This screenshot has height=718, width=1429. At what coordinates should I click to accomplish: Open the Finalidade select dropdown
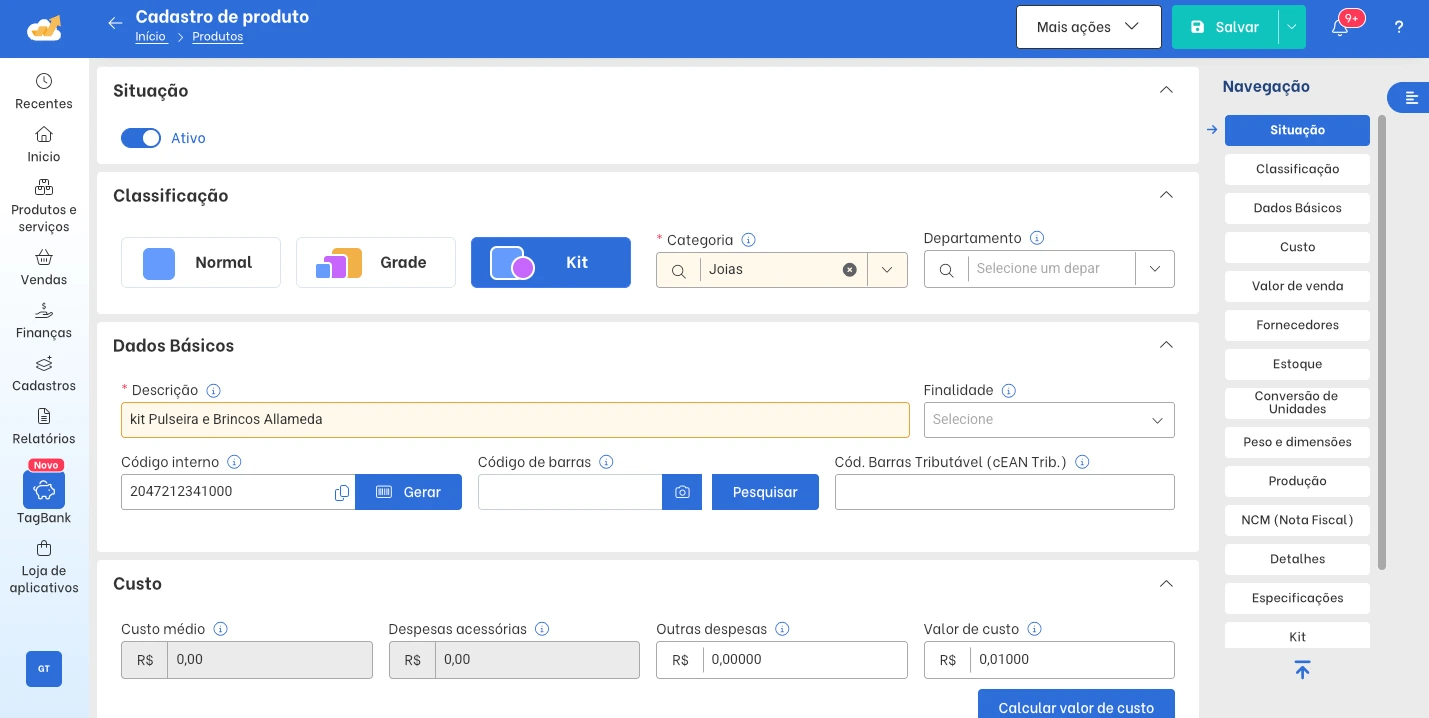1049,420
